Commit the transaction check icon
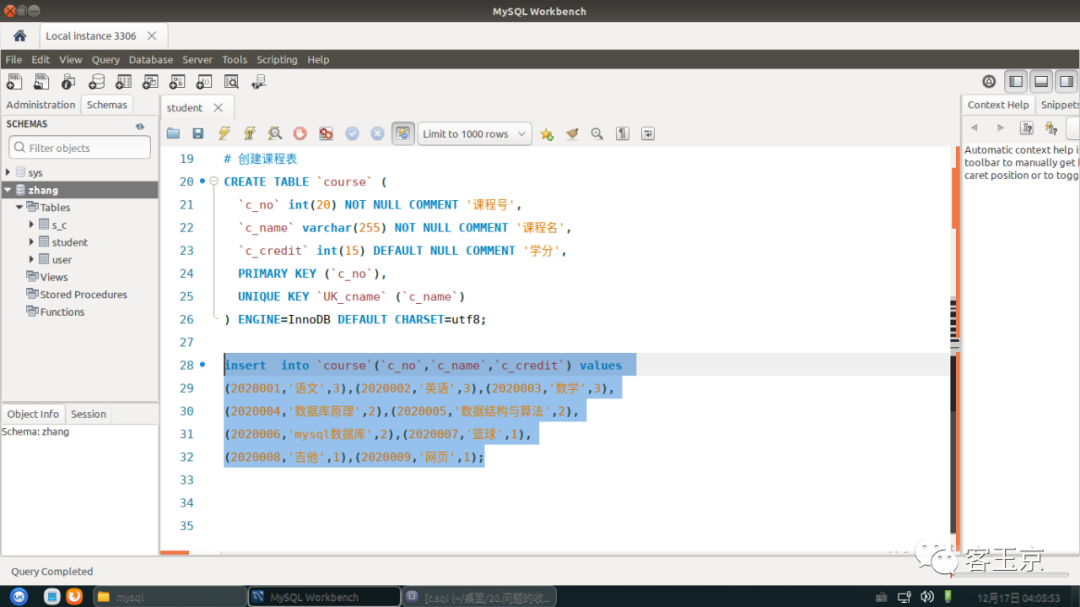1080x607 pixels. pos(352,134)
